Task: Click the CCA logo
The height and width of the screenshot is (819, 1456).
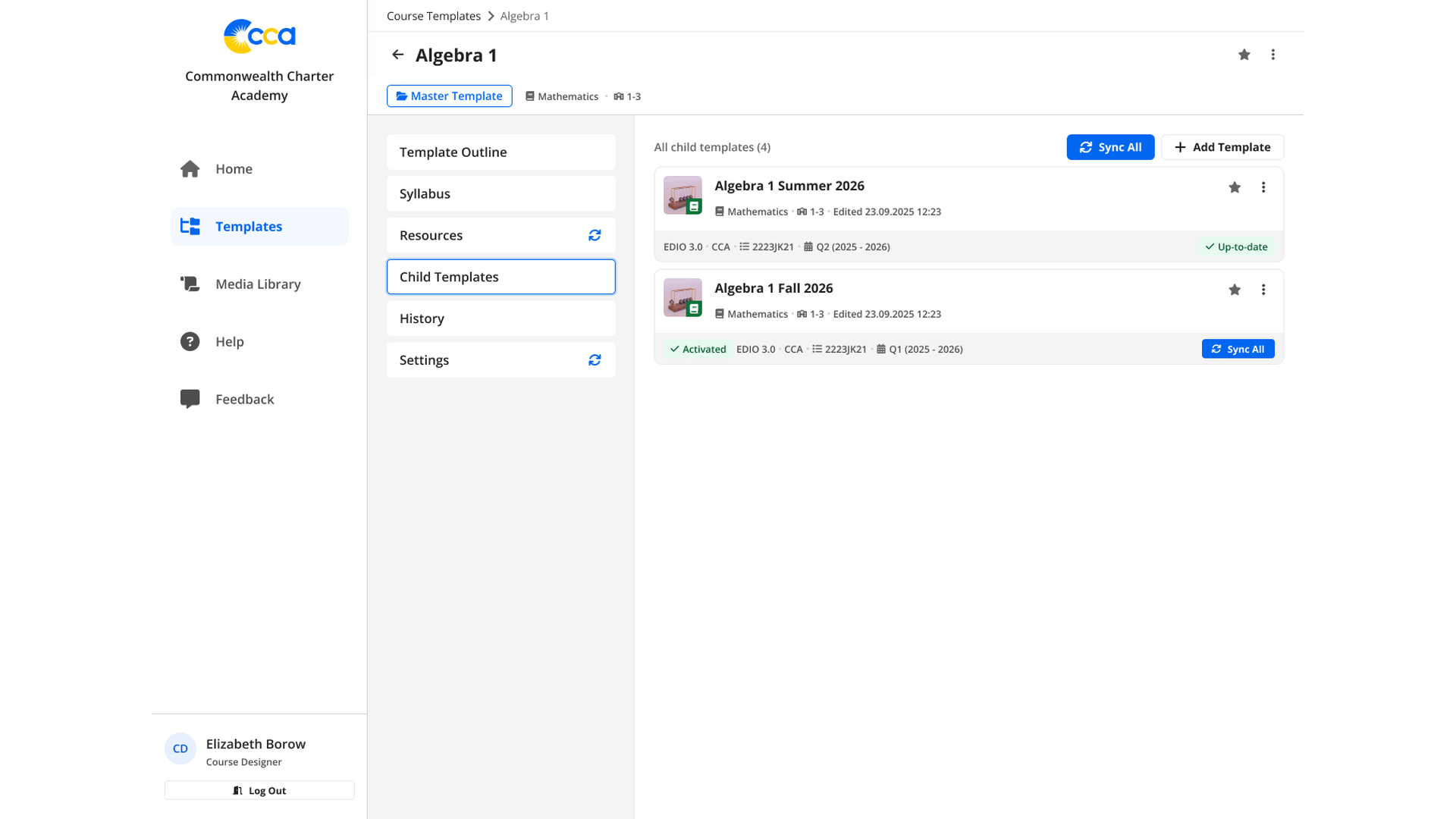Action: (259, 36)
